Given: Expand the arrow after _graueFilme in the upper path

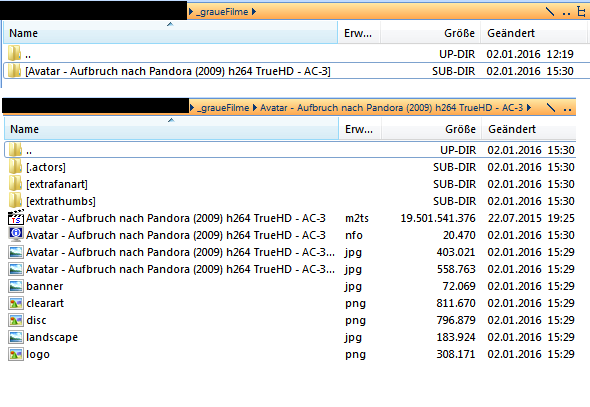Looking at the screenshot, I should (254, 12).
